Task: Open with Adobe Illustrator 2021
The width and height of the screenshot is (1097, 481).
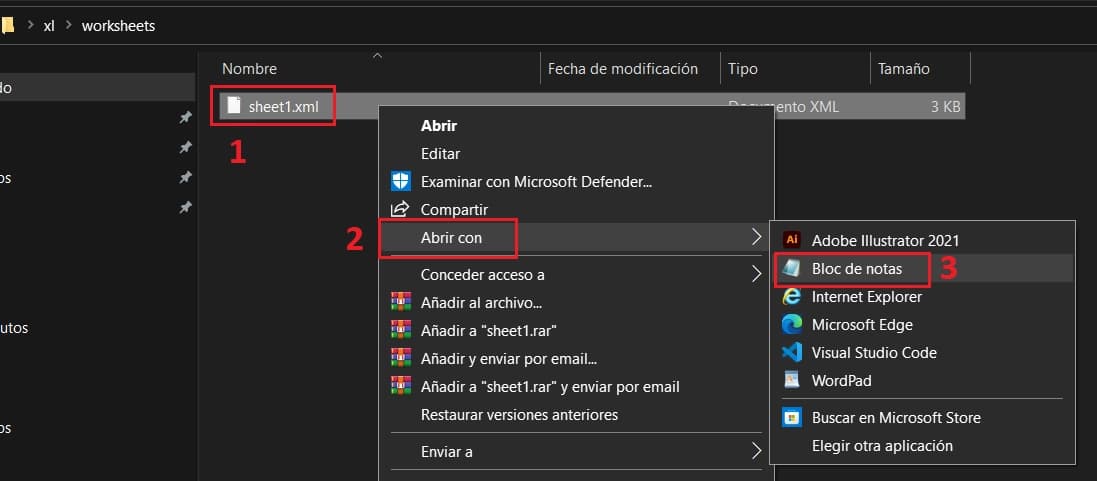Action: 885,240
